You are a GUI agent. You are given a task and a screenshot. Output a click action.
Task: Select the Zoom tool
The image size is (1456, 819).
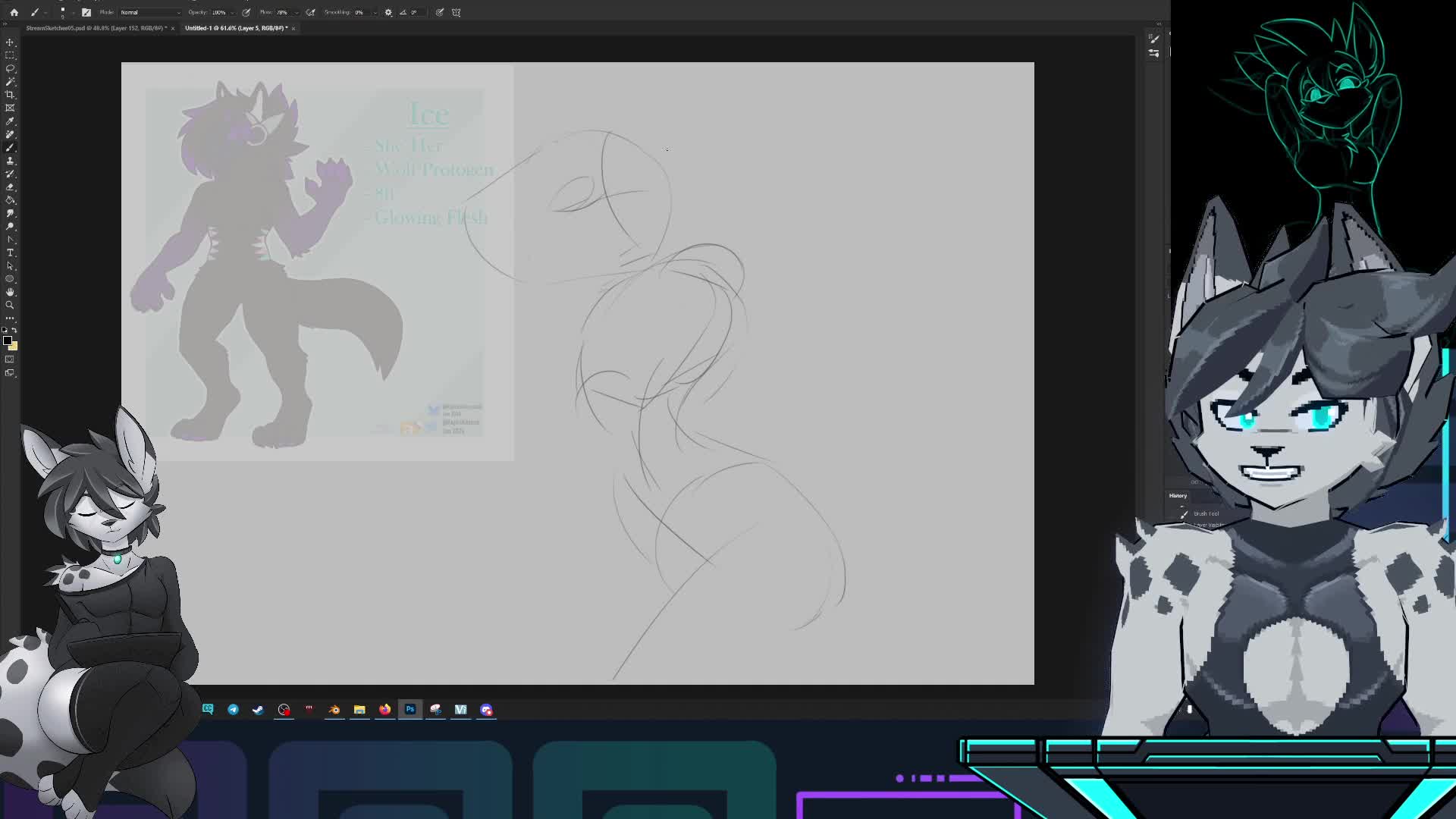tap(10, 305)
